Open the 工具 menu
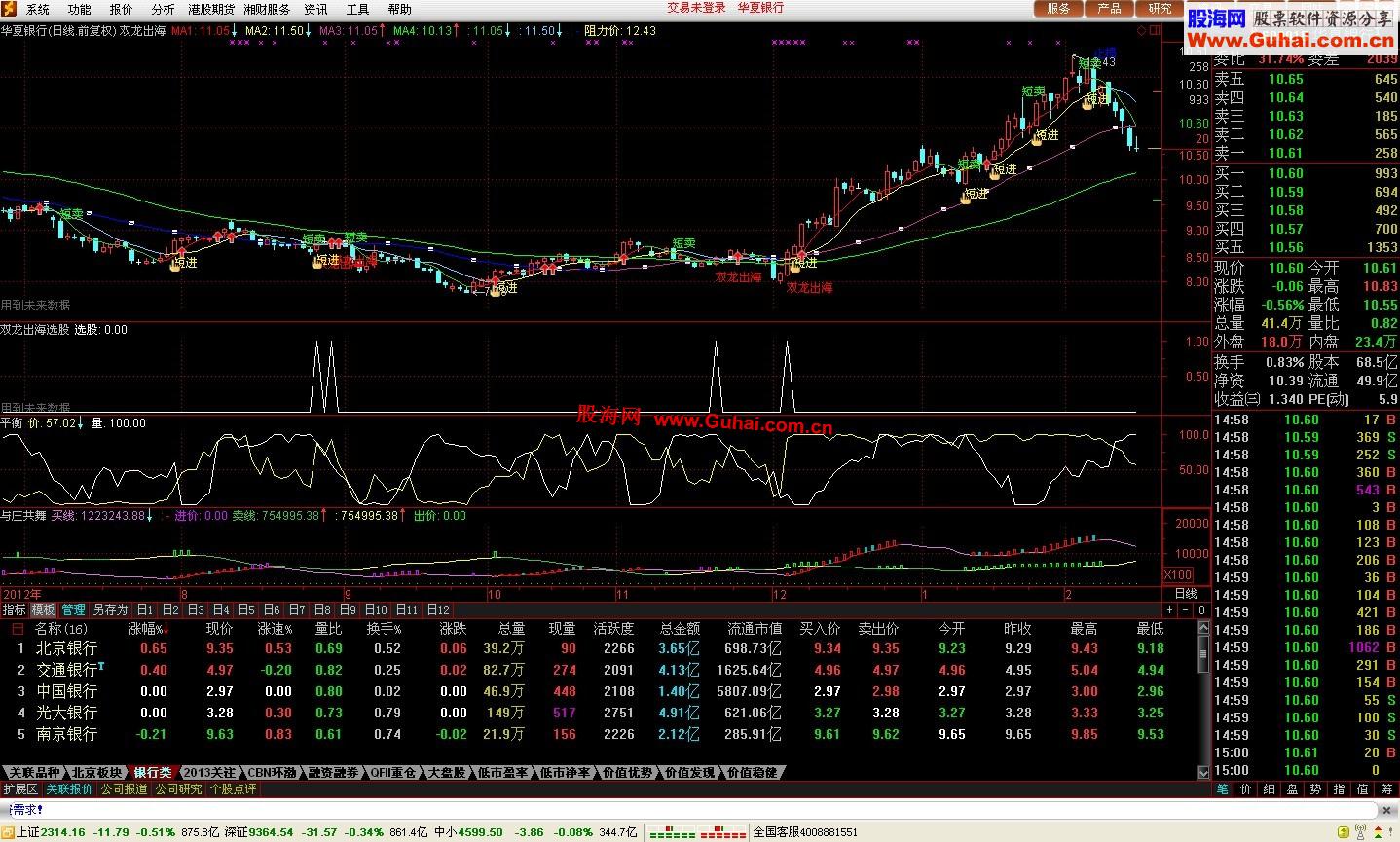The height and width of the screenshot is (842, 1400). [357, 9]
